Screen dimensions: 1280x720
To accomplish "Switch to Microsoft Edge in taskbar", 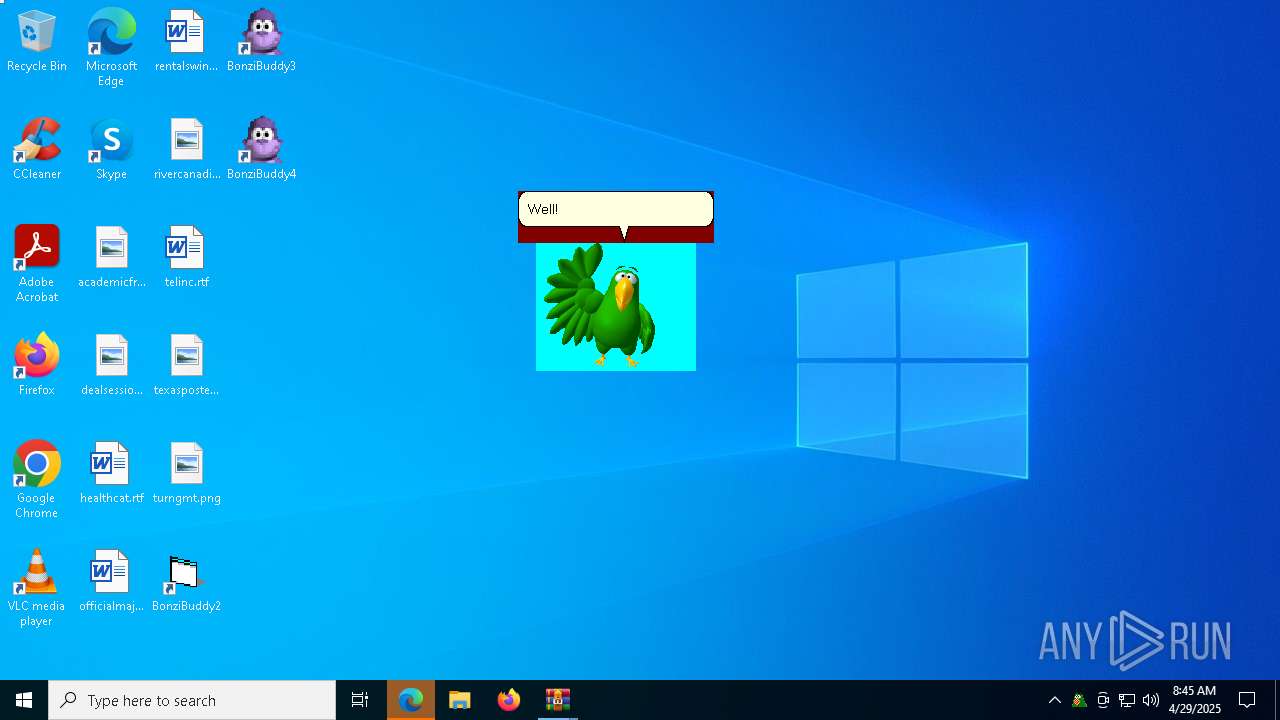I will click(x=411, y=700).
